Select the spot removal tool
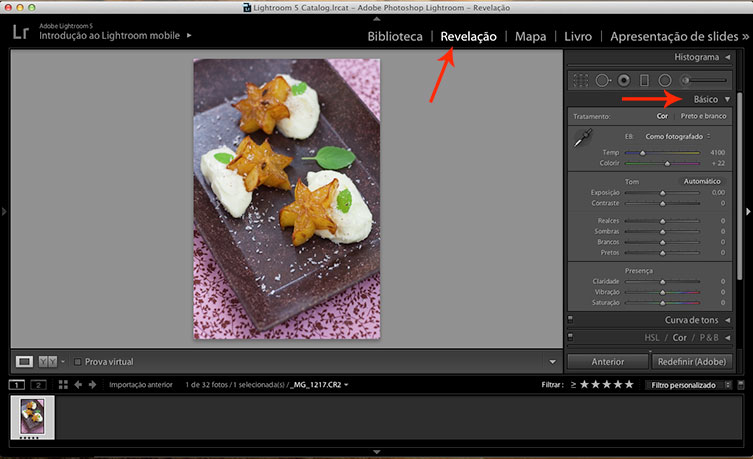 [x=602, y=79]
